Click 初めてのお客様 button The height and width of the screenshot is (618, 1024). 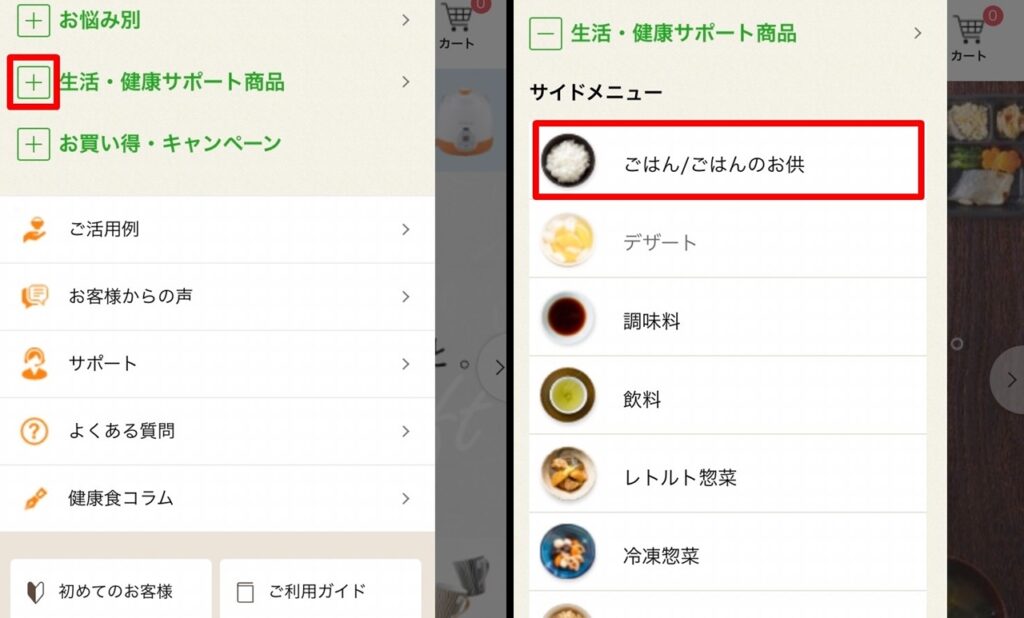point(111,589)
